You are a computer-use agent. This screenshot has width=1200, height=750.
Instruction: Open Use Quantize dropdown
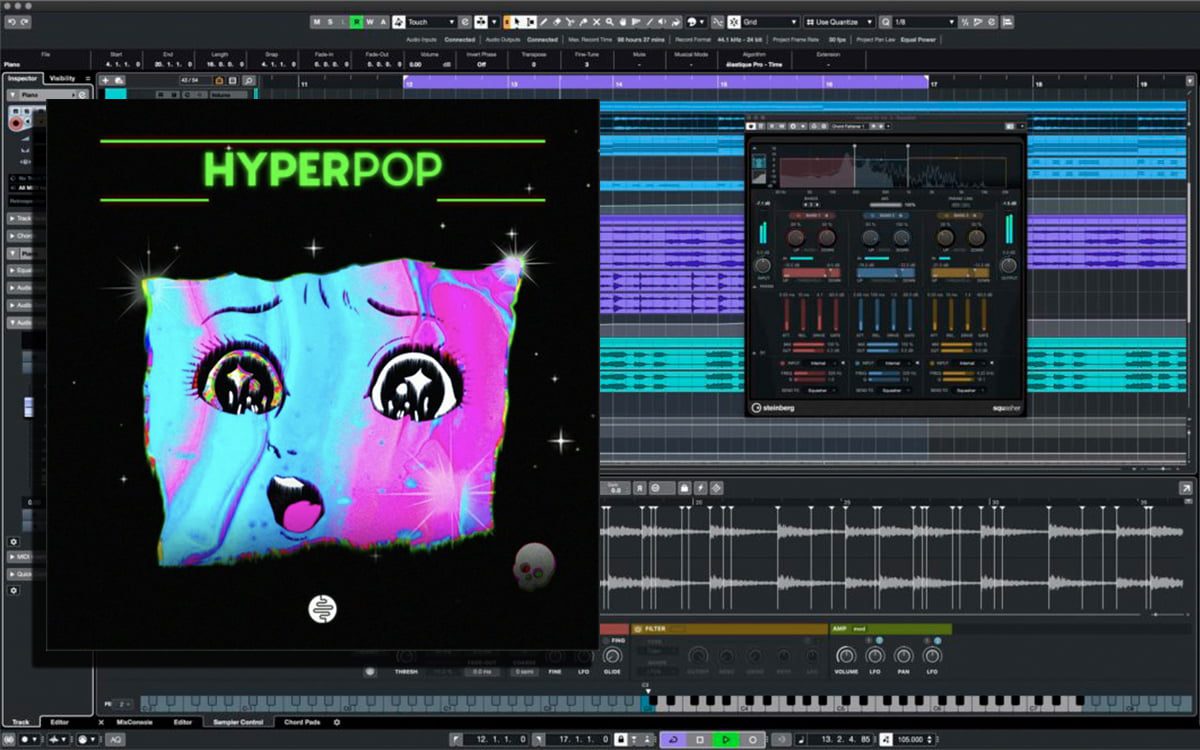pyautogui.click(x=840, y=21)
